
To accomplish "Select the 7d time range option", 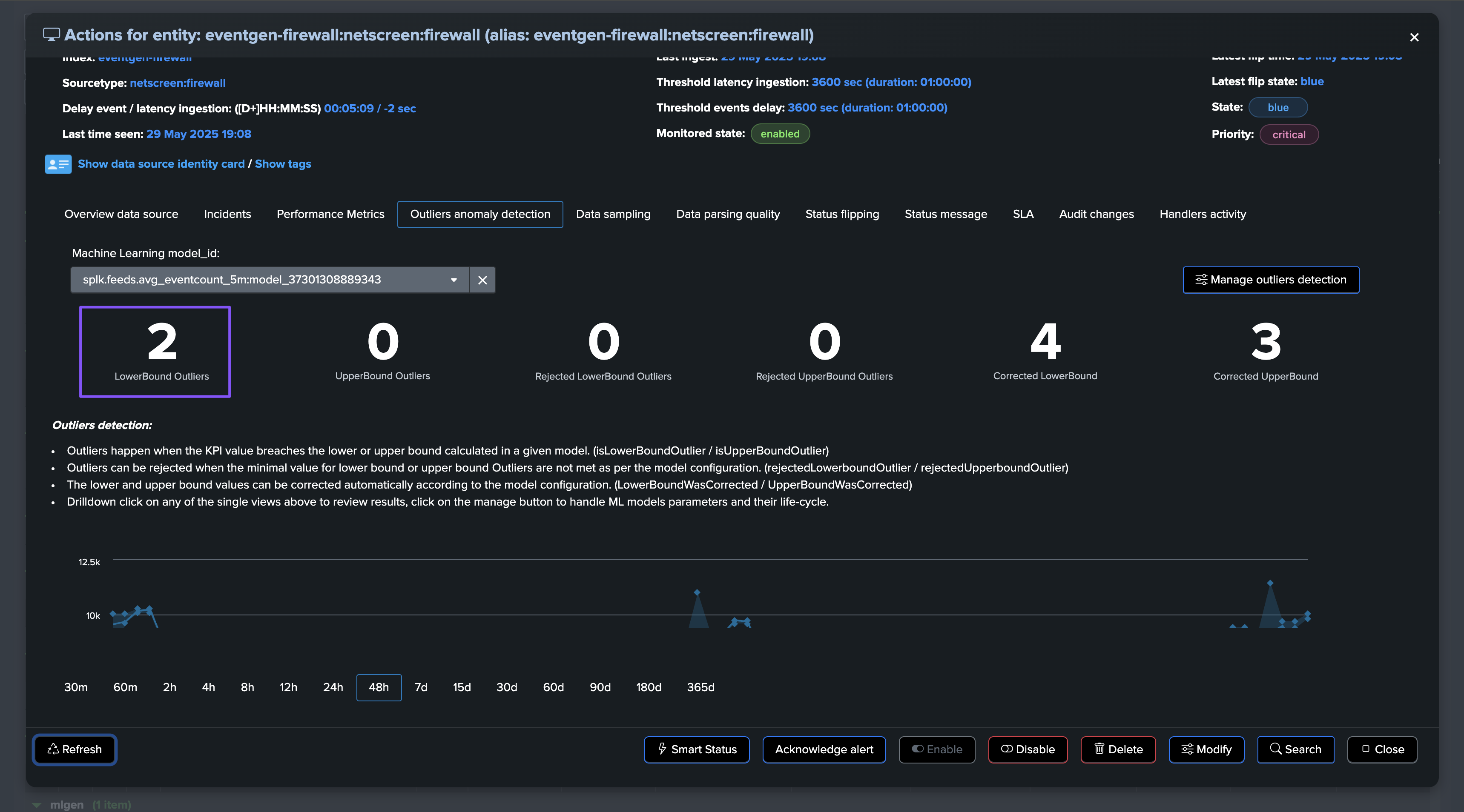I will [x=421, y=687].
